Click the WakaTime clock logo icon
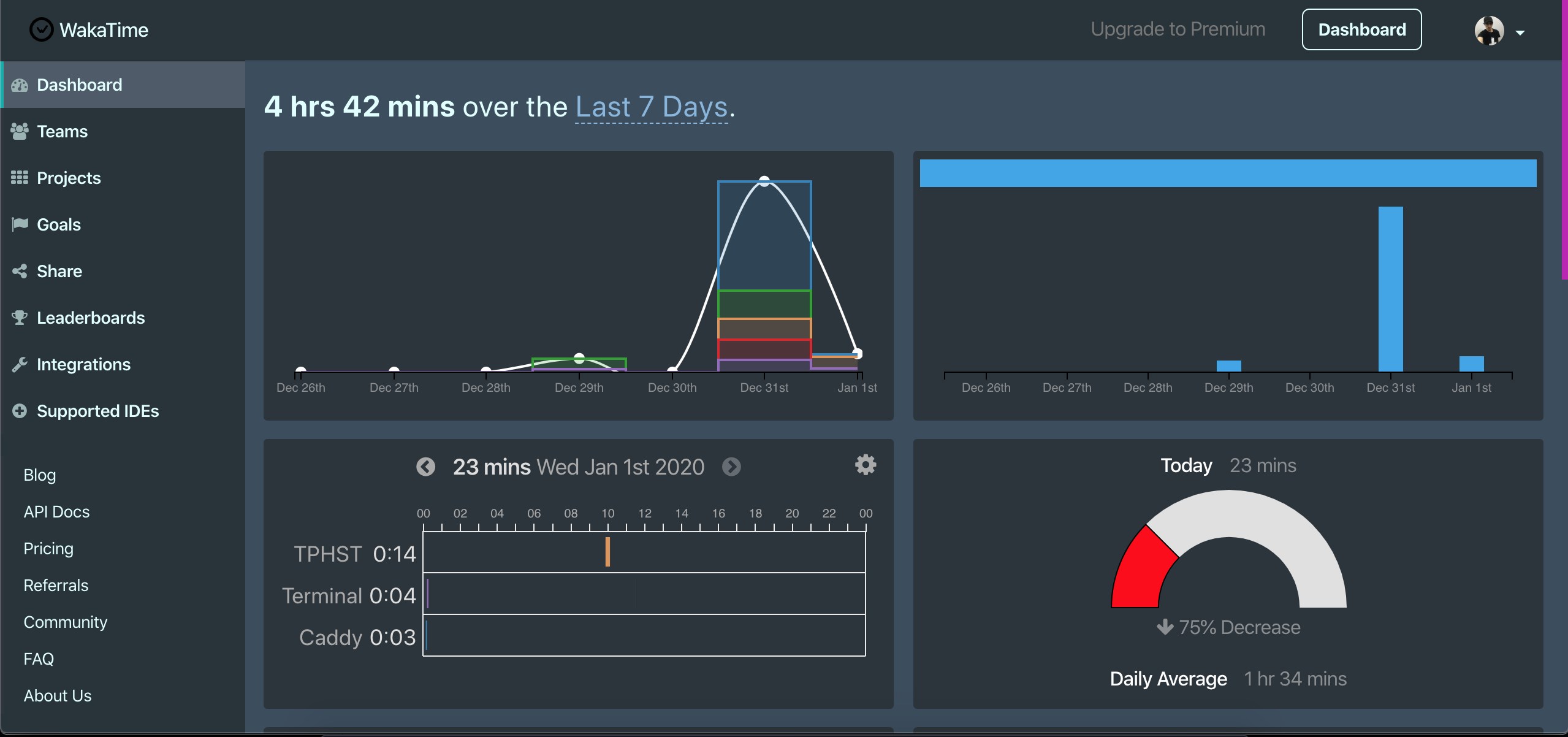Screen dimensions: 1568x737 (42, 29)
